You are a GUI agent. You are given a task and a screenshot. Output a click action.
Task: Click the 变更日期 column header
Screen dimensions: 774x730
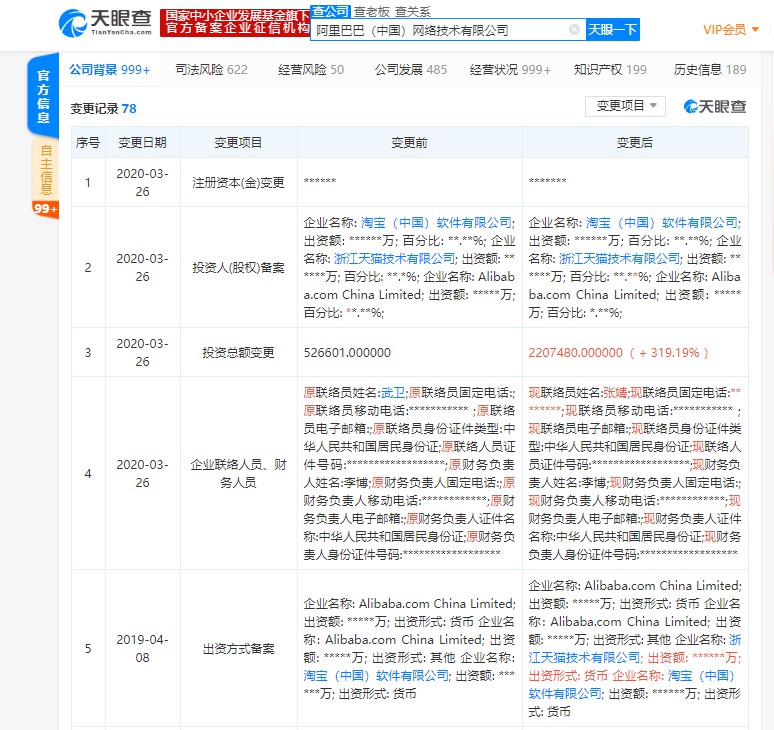click(x=142, y=143)
